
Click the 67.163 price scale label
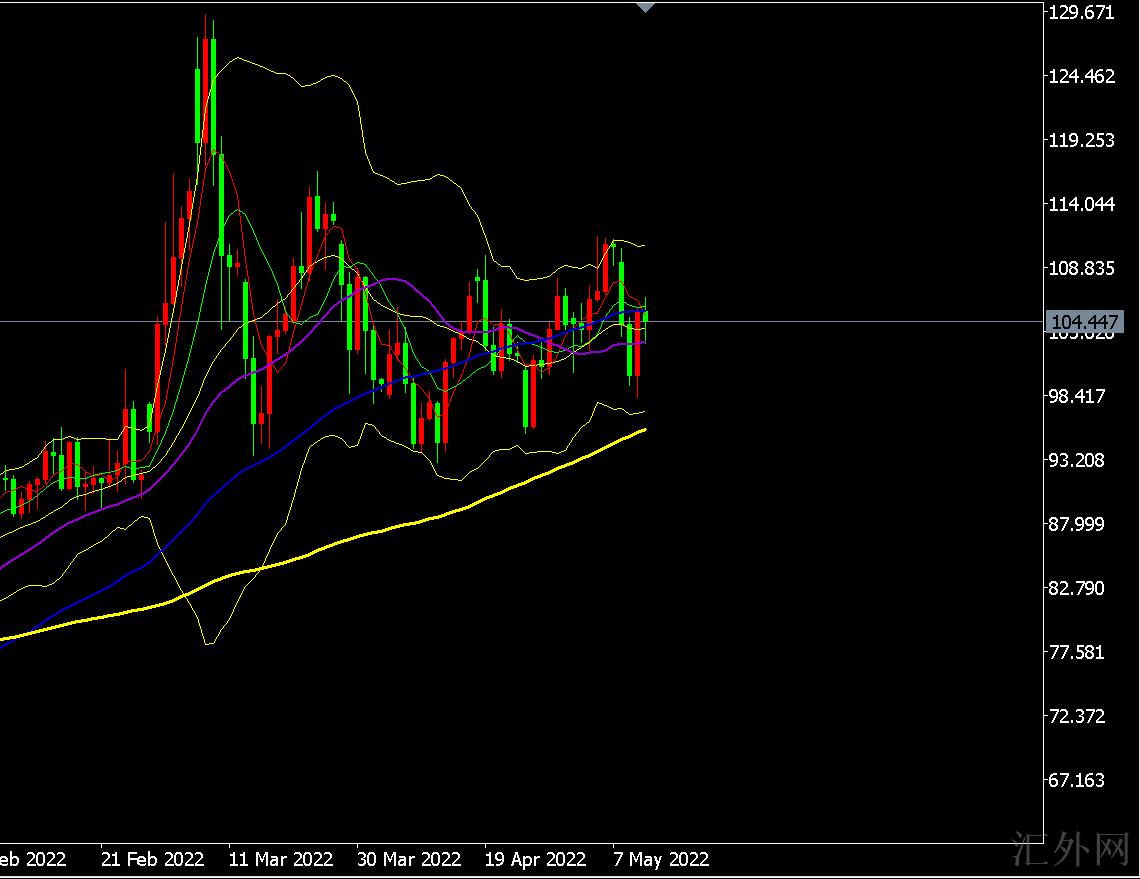coord(1078,780)
